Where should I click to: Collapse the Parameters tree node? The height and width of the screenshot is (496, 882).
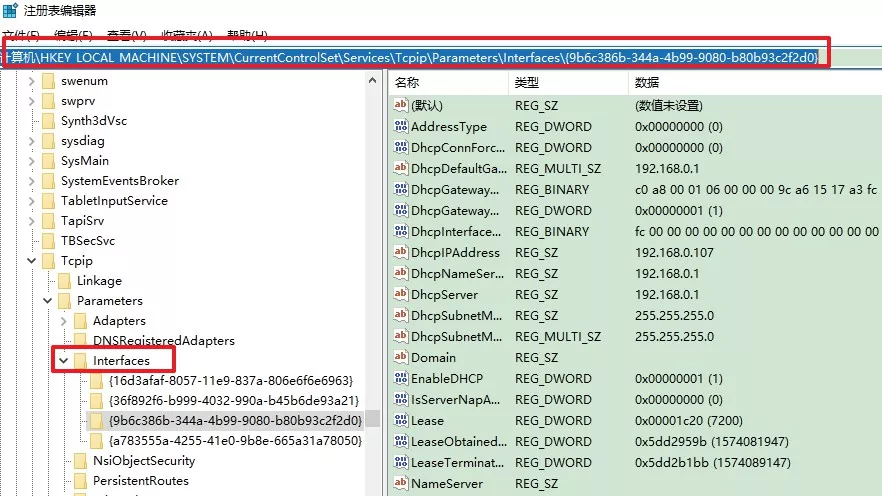48,301
